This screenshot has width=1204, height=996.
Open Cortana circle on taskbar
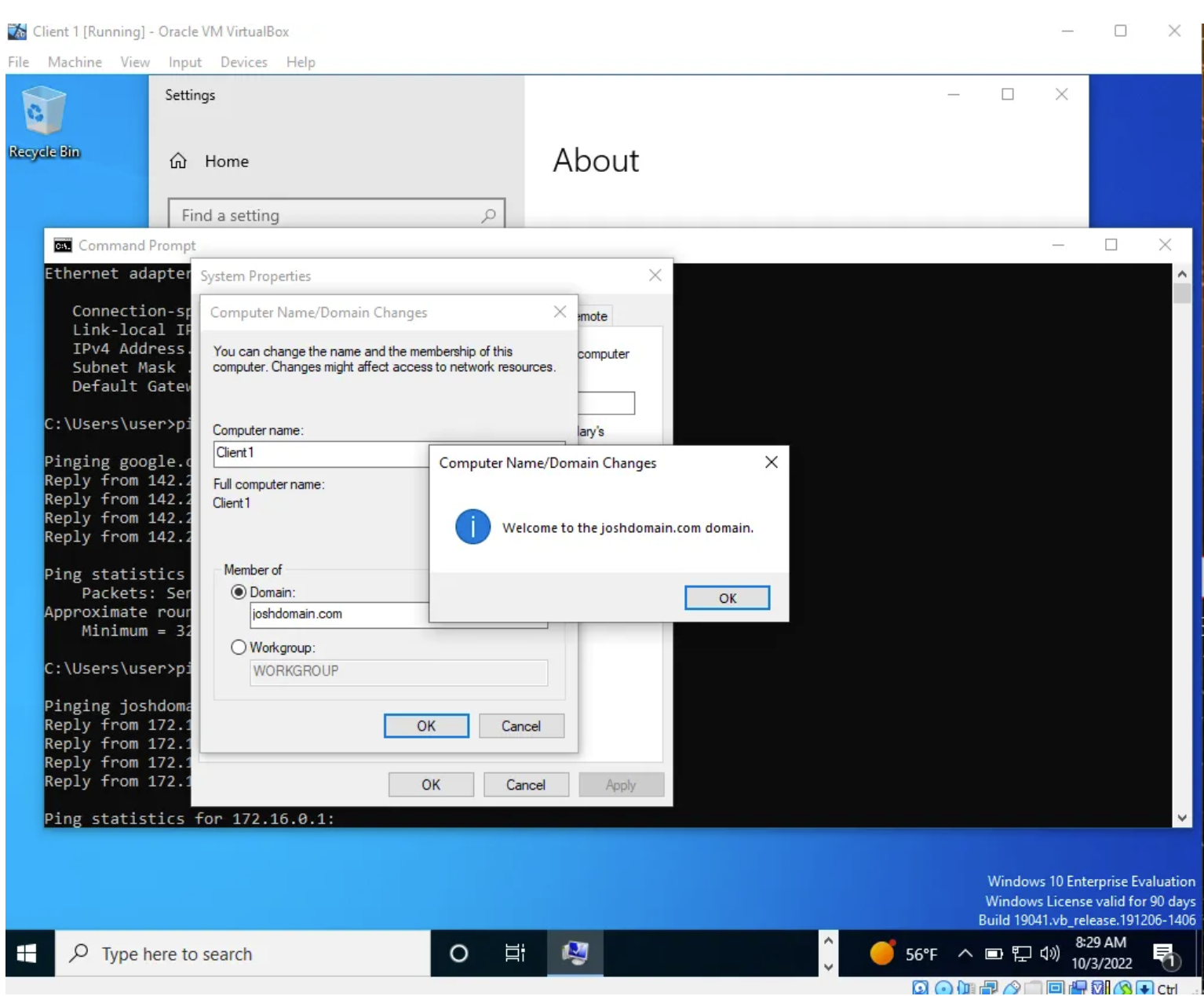[459, 954]
